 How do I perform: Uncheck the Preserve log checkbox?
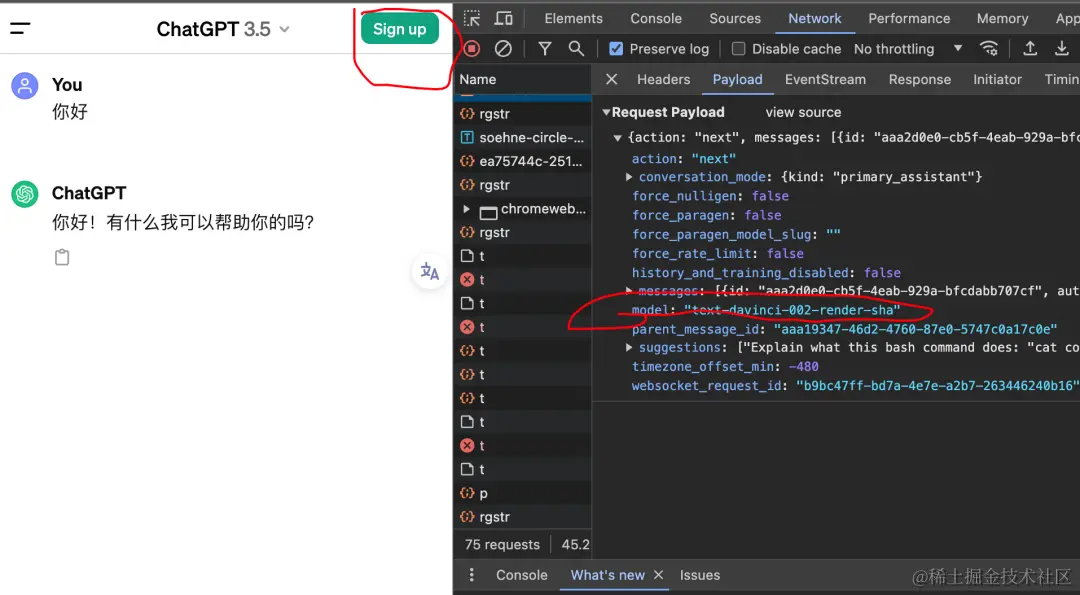[616, 49]
